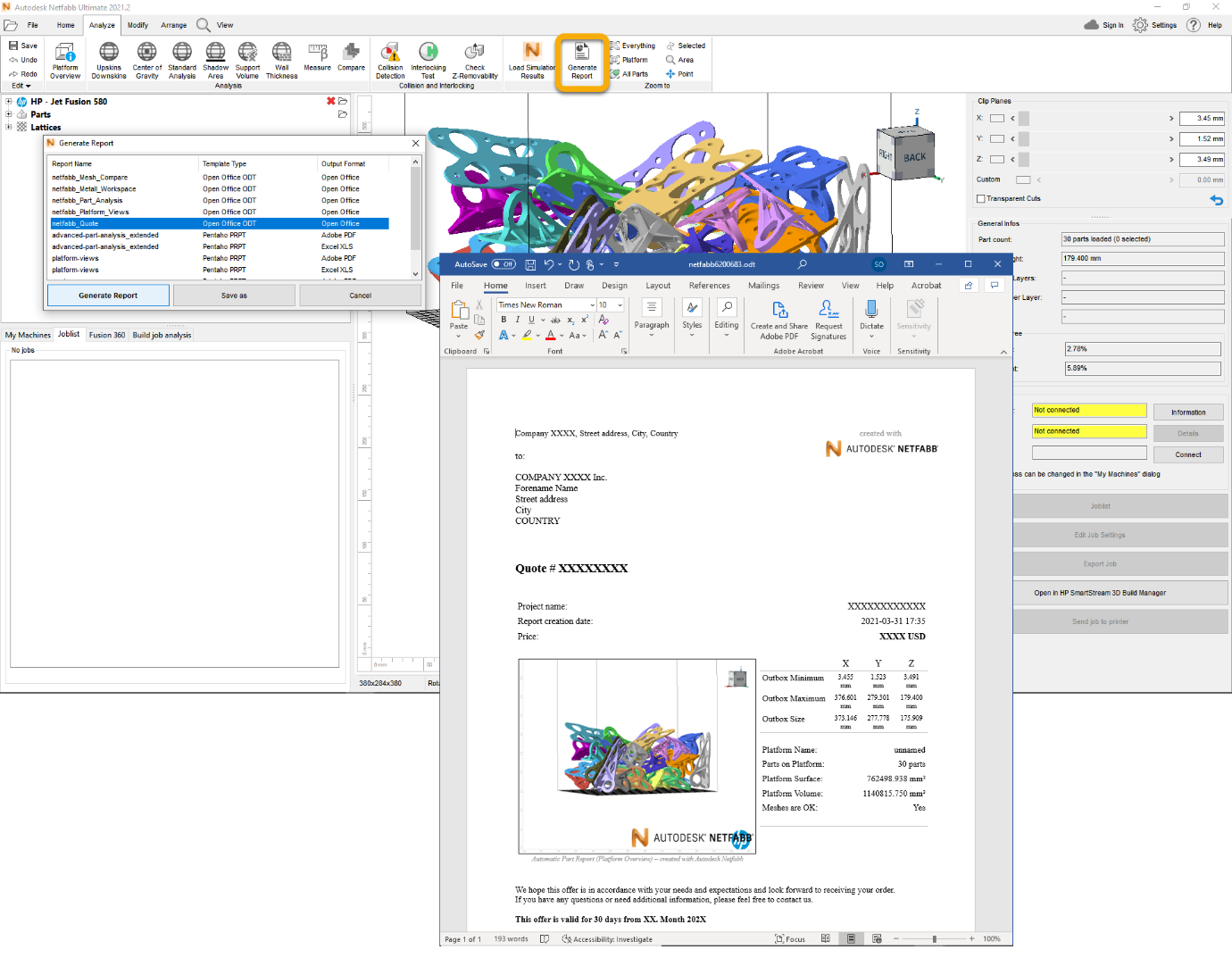
Task: Zoom to All Parts
Action: (629, 74)
